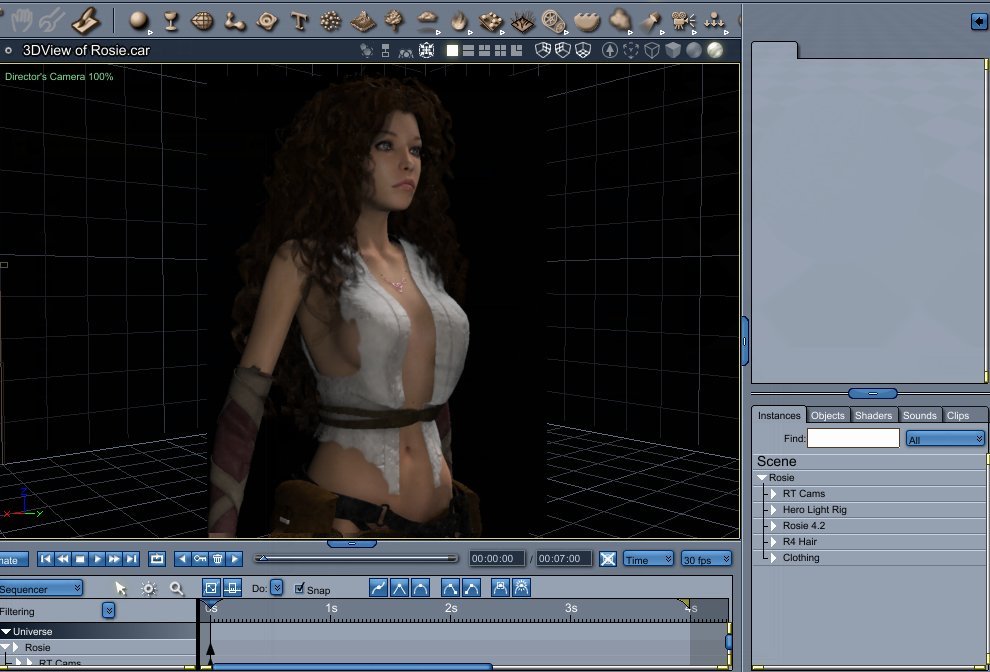Viewport: 990px width, 672px height.
Task: Select the plant tree tool
Action: point(395,21)
